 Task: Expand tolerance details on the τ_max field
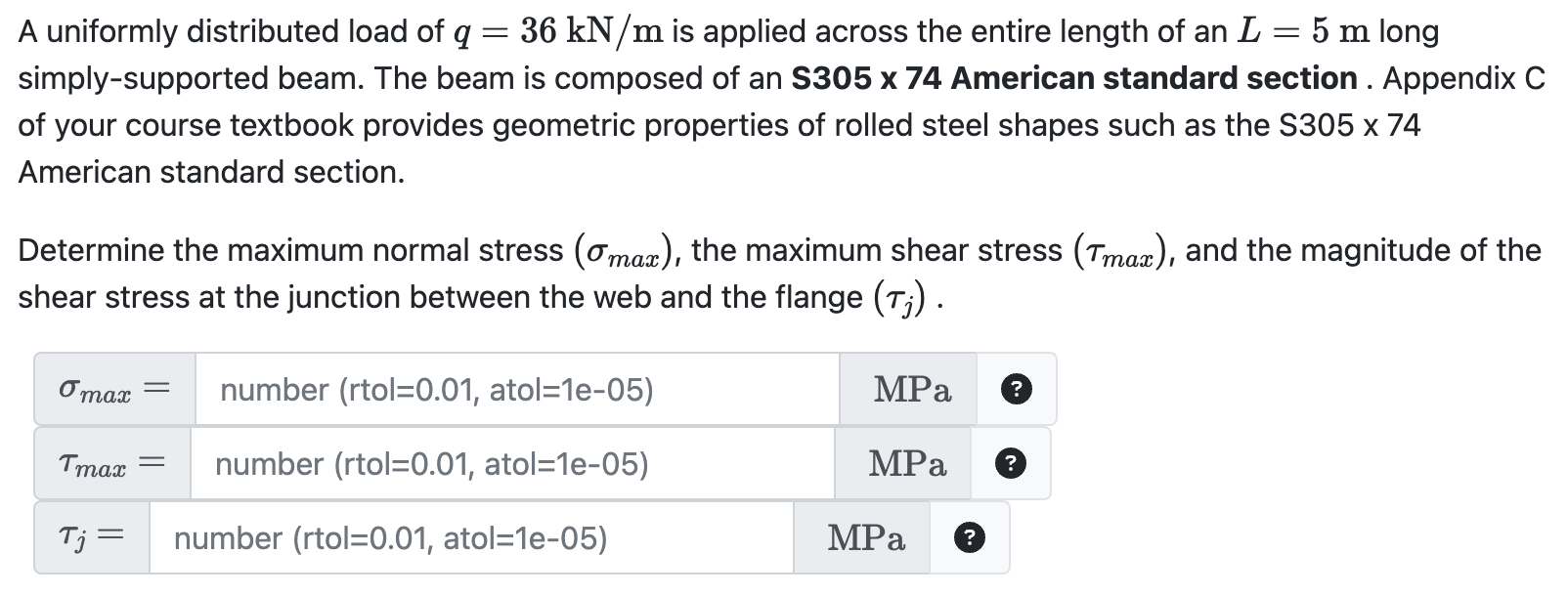click(x=1011, y=463)
